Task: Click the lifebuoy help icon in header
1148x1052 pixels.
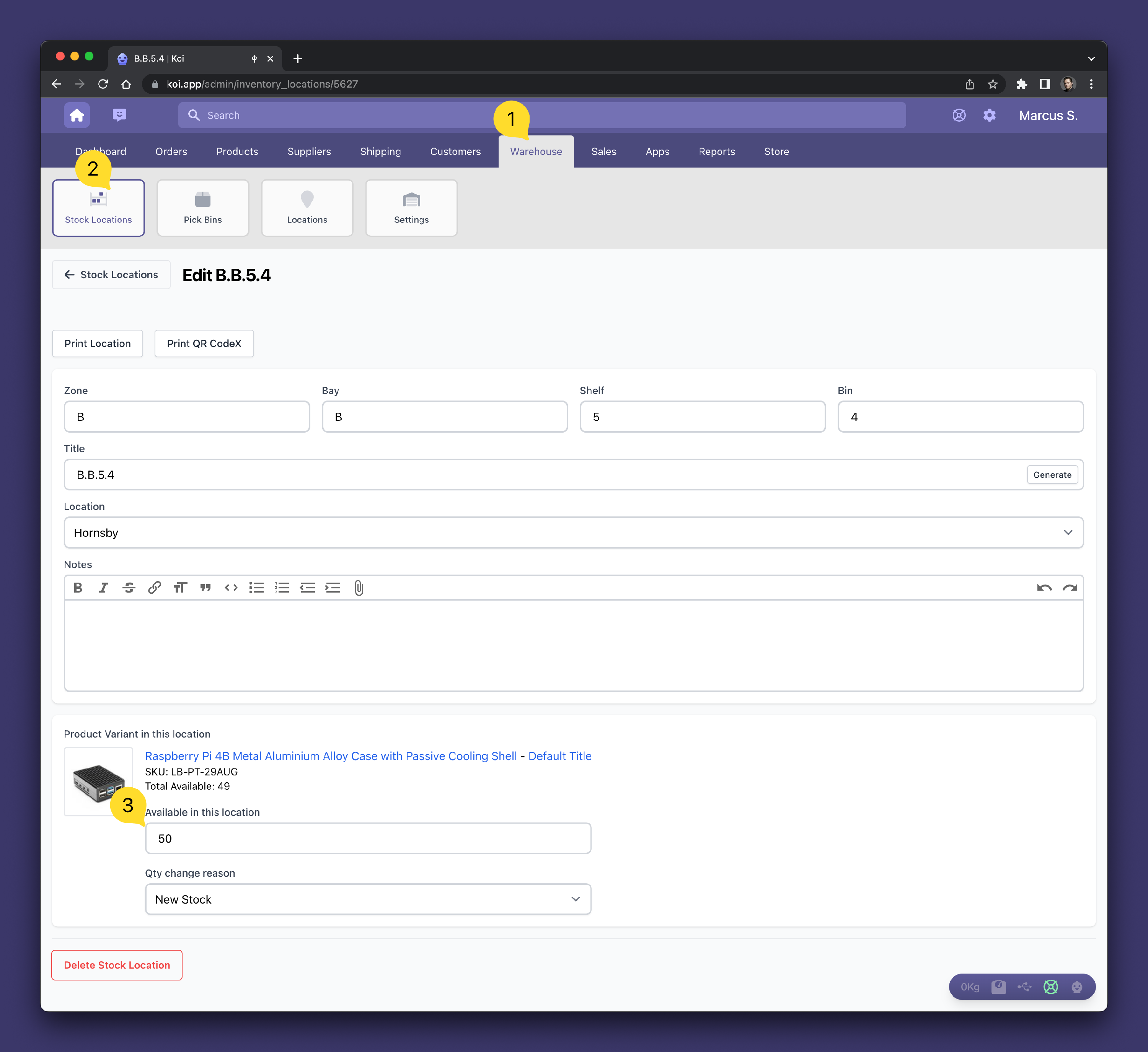Action: [959, 115]
